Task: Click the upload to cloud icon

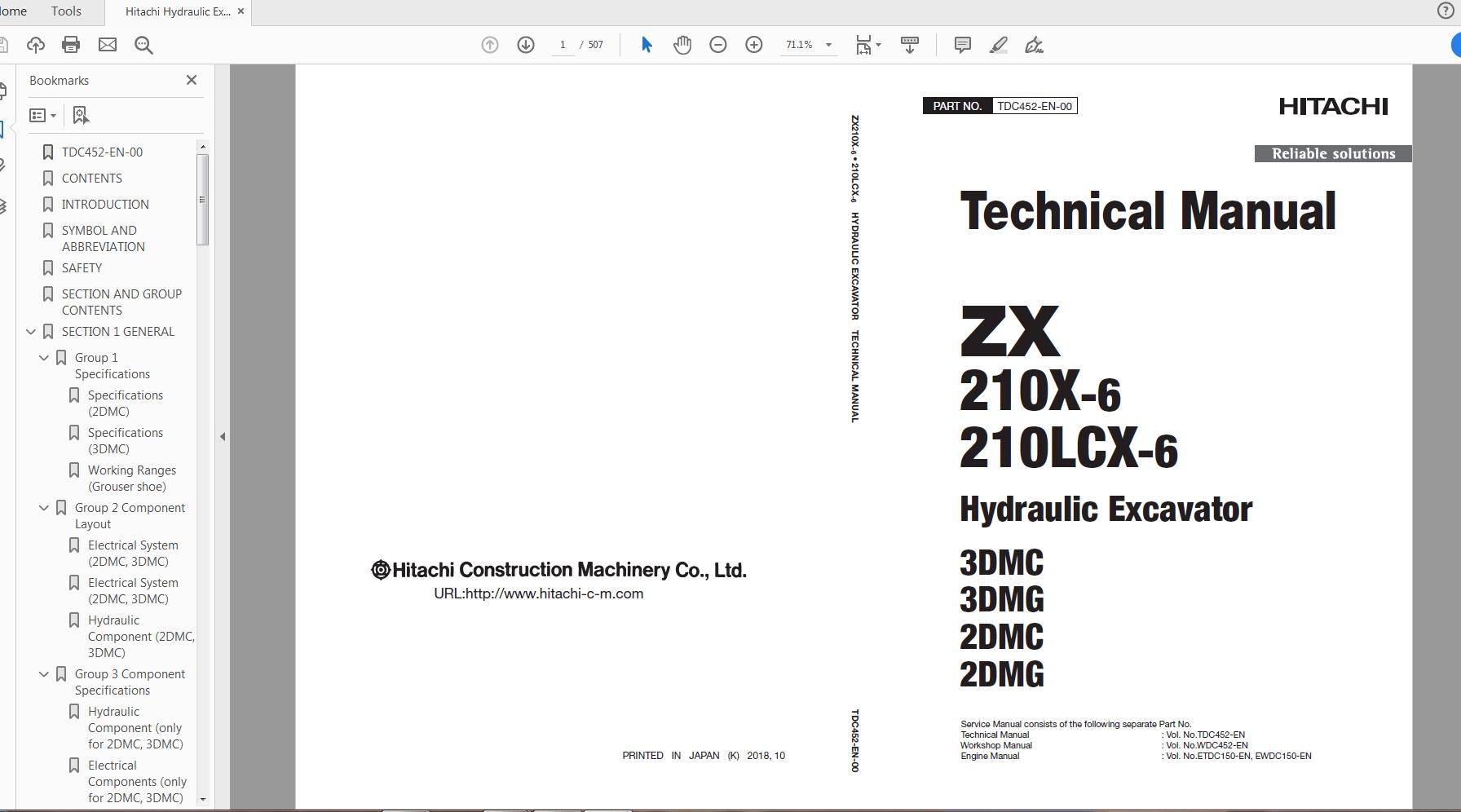Action: (35, 45)
